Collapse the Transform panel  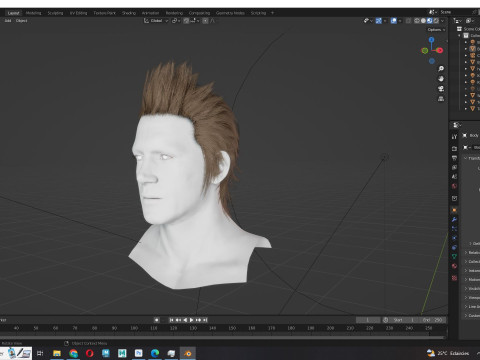coord(466,158)
